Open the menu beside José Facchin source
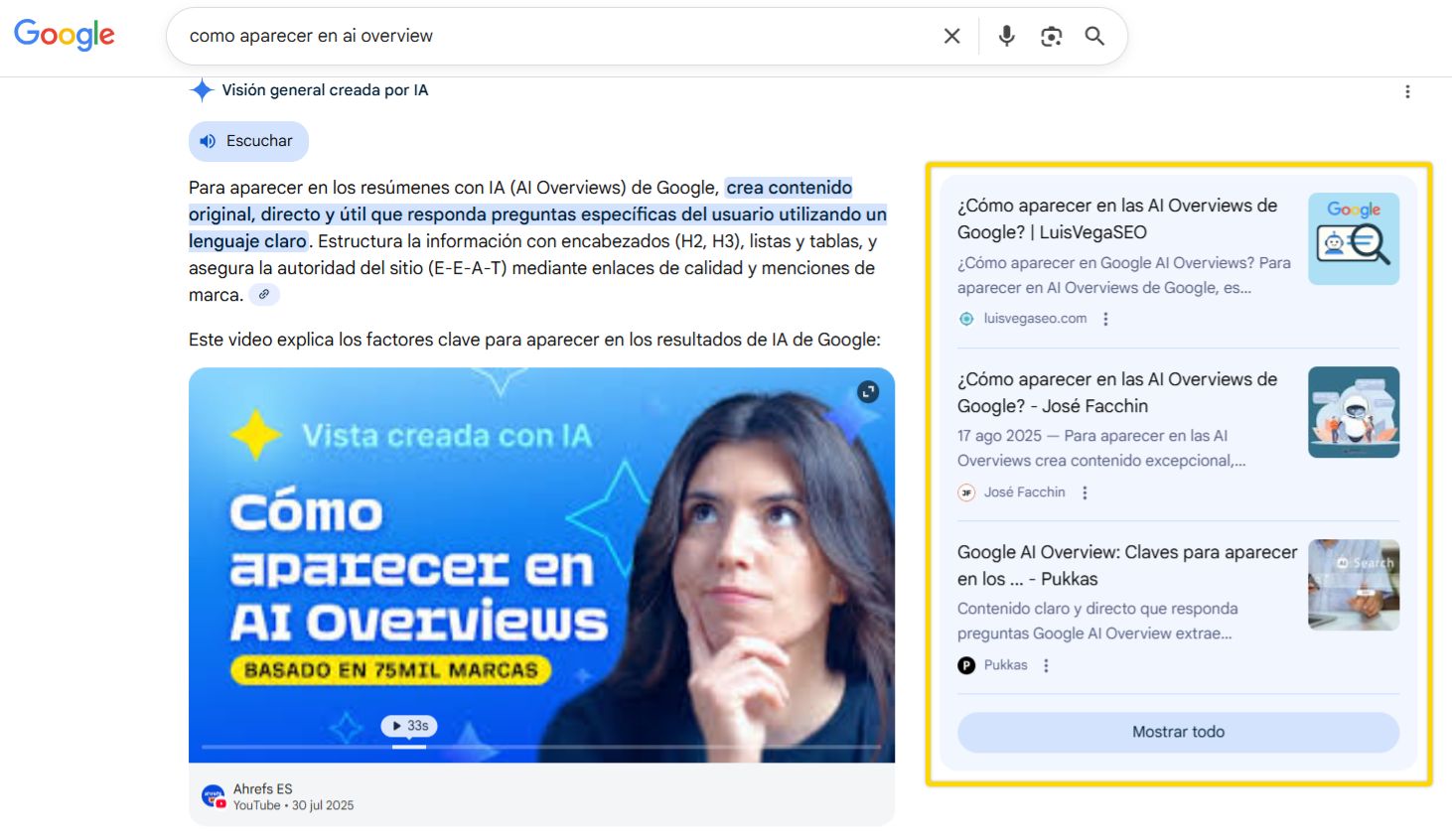 (x=1084, y=491)
